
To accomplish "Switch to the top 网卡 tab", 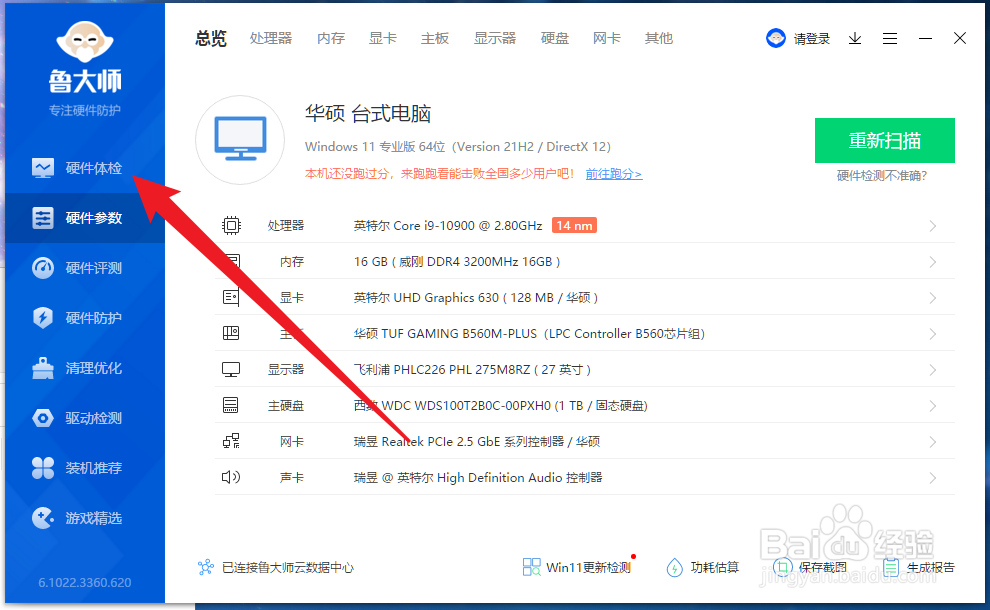I will tap(607, 39).
